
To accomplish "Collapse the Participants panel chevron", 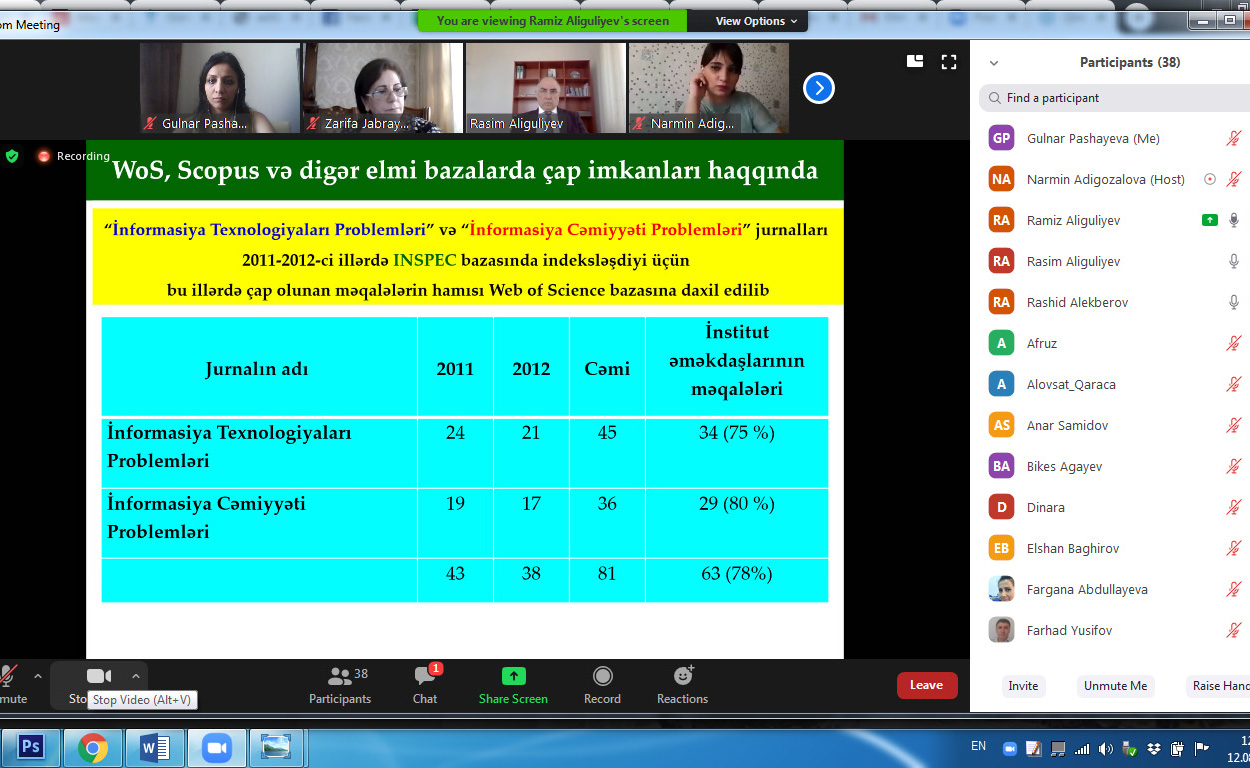I will tap(993, 63).
